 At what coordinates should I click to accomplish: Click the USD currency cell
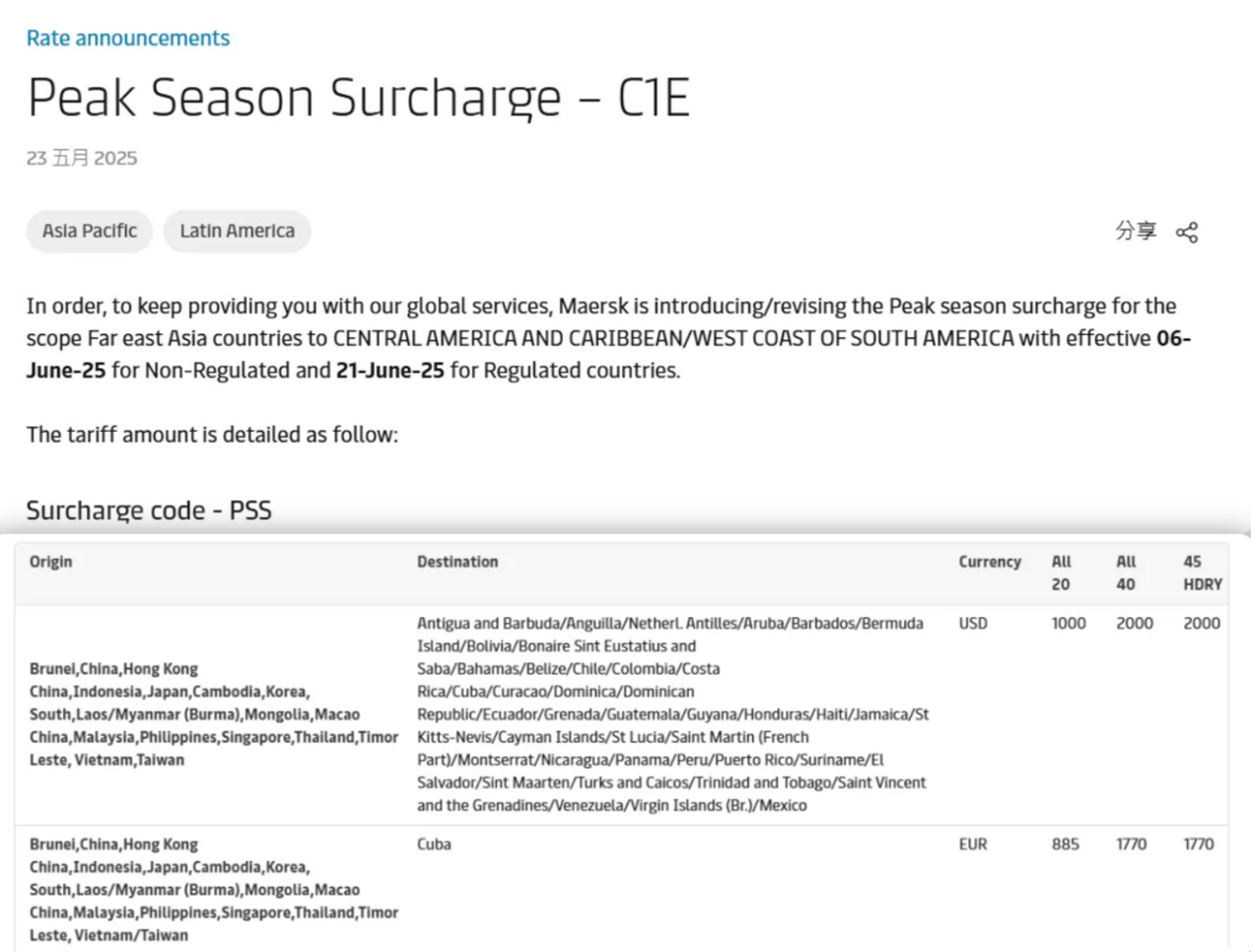pos(973,624)
